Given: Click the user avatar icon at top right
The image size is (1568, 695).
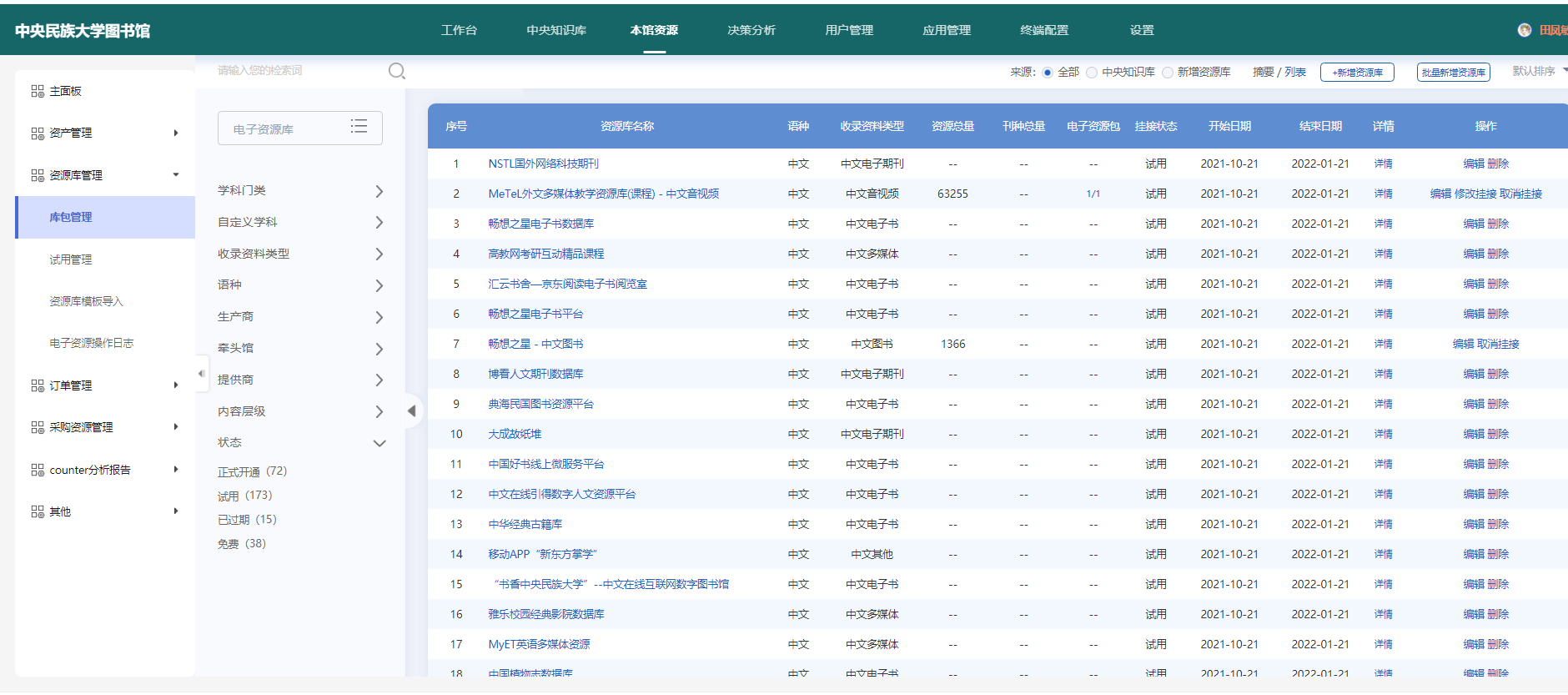Looking at the screenshot, I should pos(1524,30).
